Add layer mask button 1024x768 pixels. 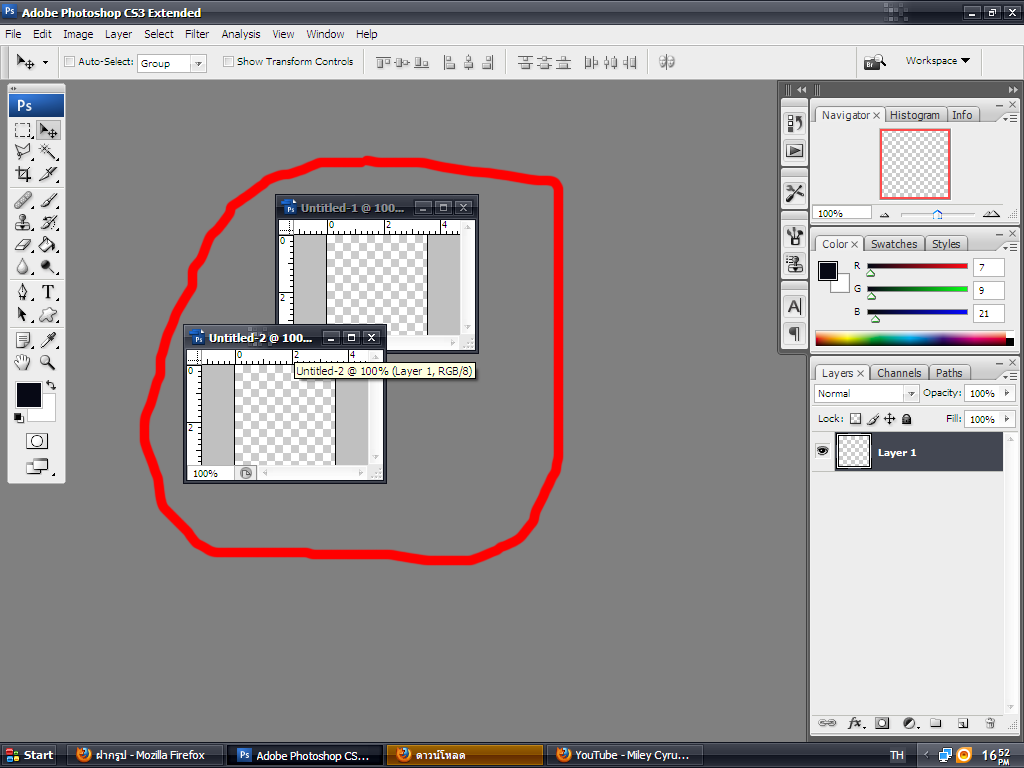point(882,723)
